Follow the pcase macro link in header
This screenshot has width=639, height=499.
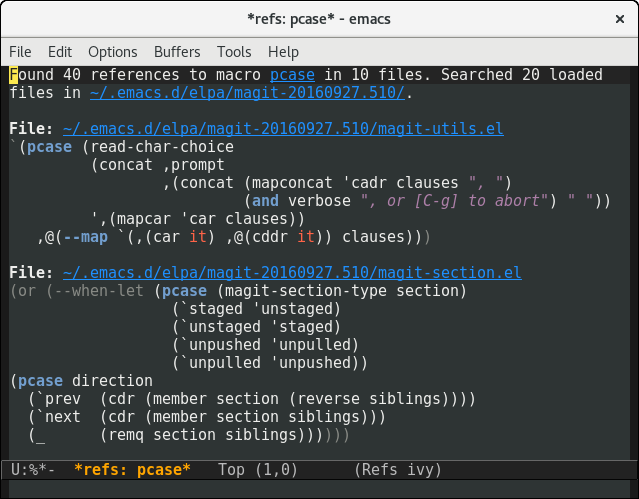292,75
